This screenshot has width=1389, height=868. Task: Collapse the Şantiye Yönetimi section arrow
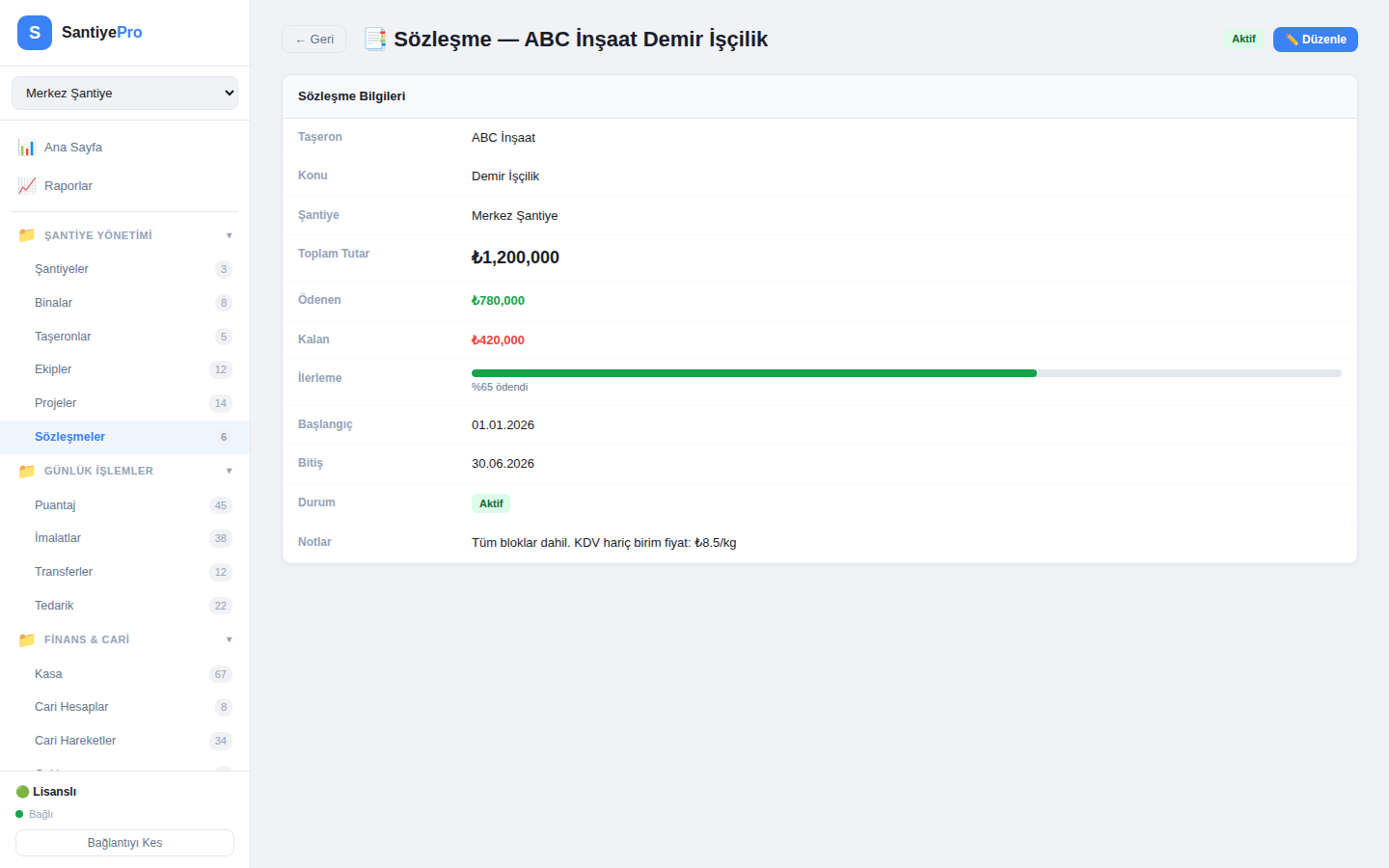229,235
